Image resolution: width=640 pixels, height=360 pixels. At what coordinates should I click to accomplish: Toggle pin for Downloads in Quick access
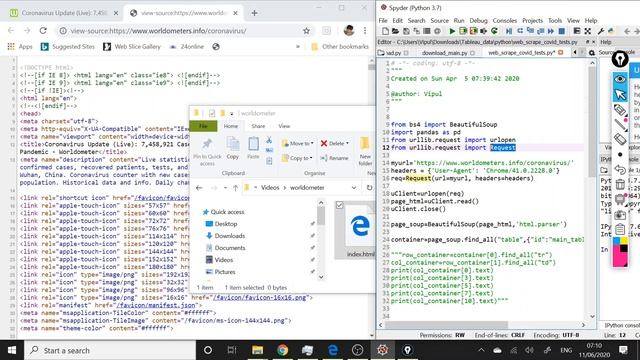point(312,236)
